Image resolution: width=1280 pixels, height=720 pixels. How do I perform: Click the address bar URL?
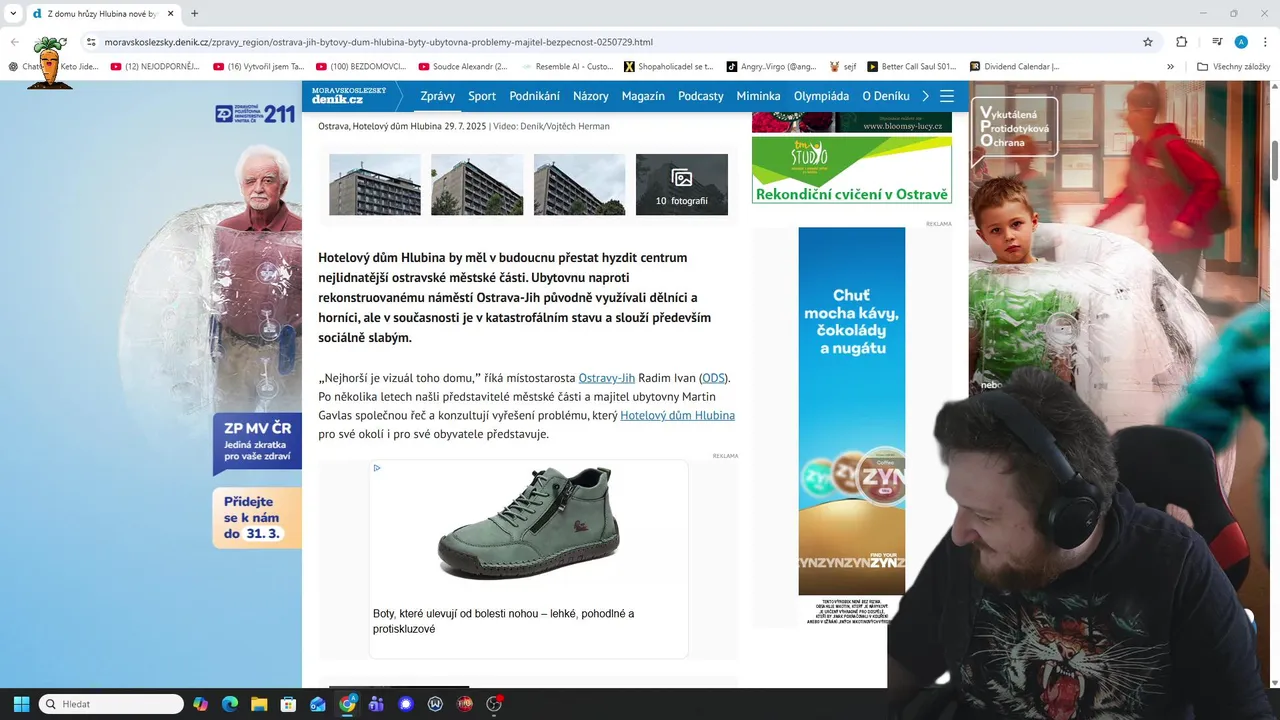point(379,42)
